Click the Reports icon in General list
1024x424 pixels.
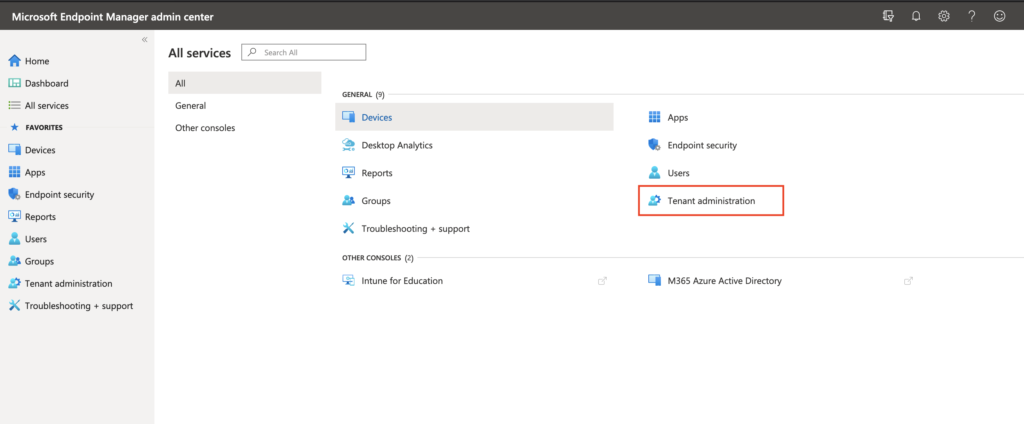(x=349, y=172)
